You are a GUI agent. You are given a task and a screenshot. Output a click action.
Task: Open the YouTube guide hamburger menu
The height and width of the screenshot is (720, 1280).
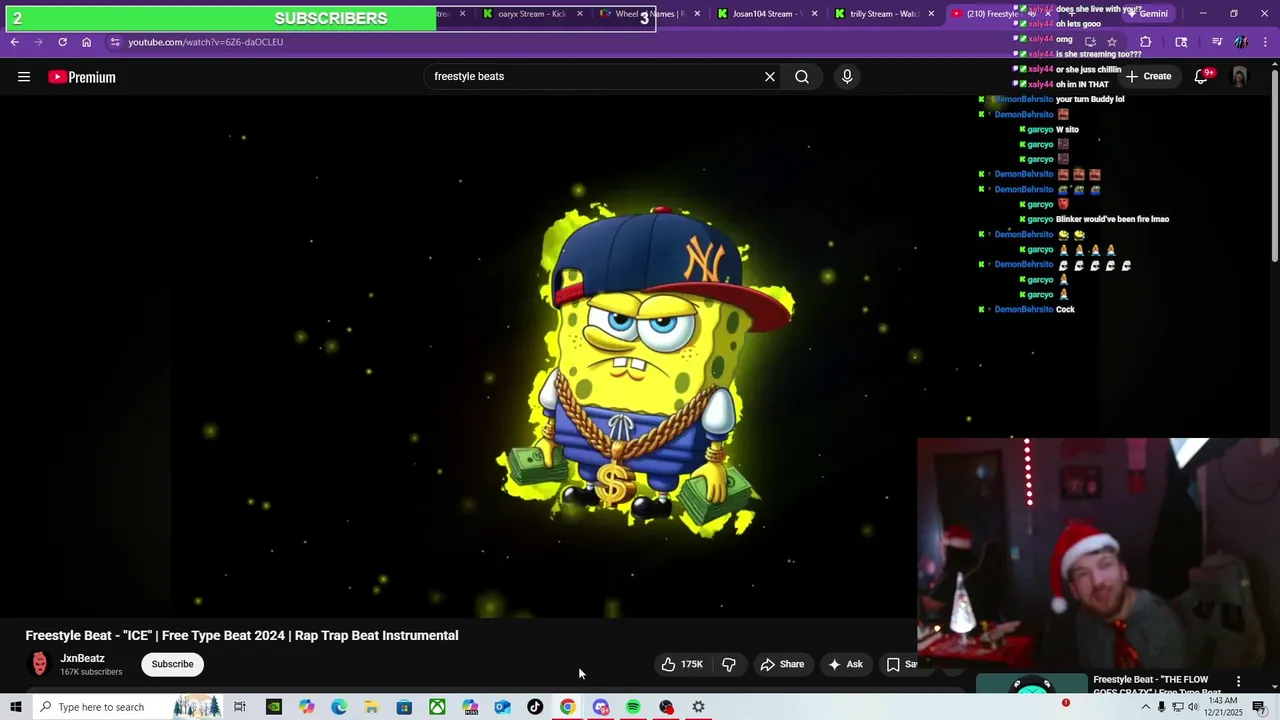[24, 77]
